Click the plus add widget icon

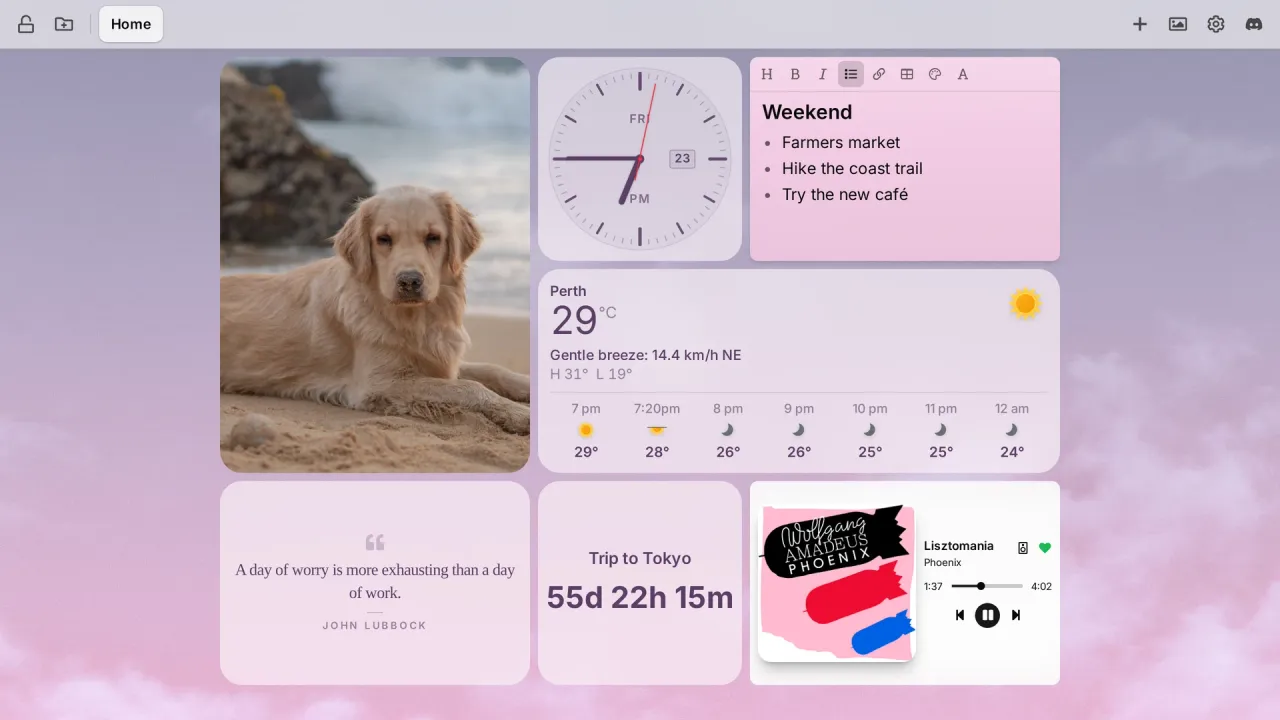point(1140,24)
